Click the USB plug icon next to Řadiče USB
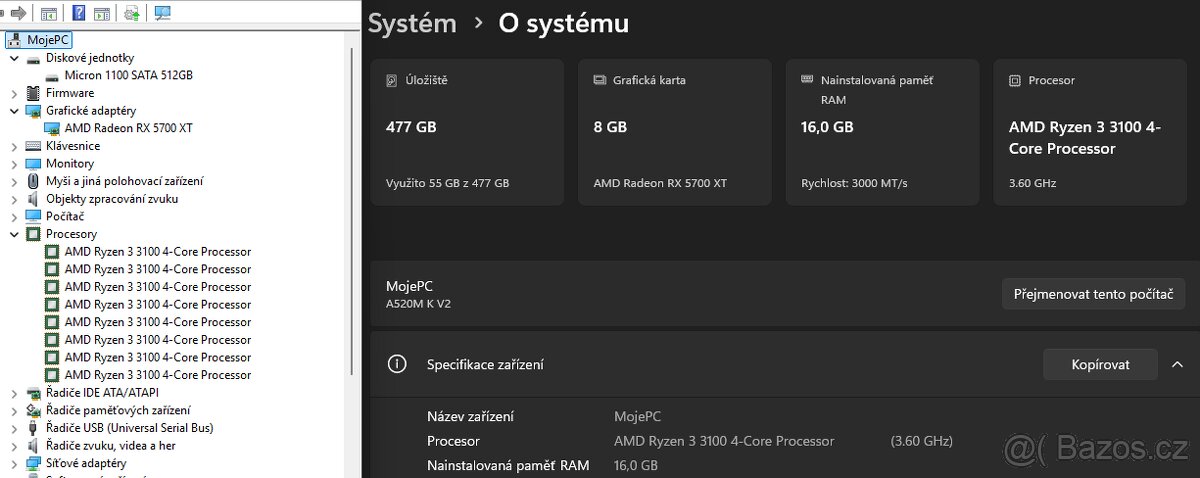Screen dimensions: 1200x478 (x=33, y=427)
